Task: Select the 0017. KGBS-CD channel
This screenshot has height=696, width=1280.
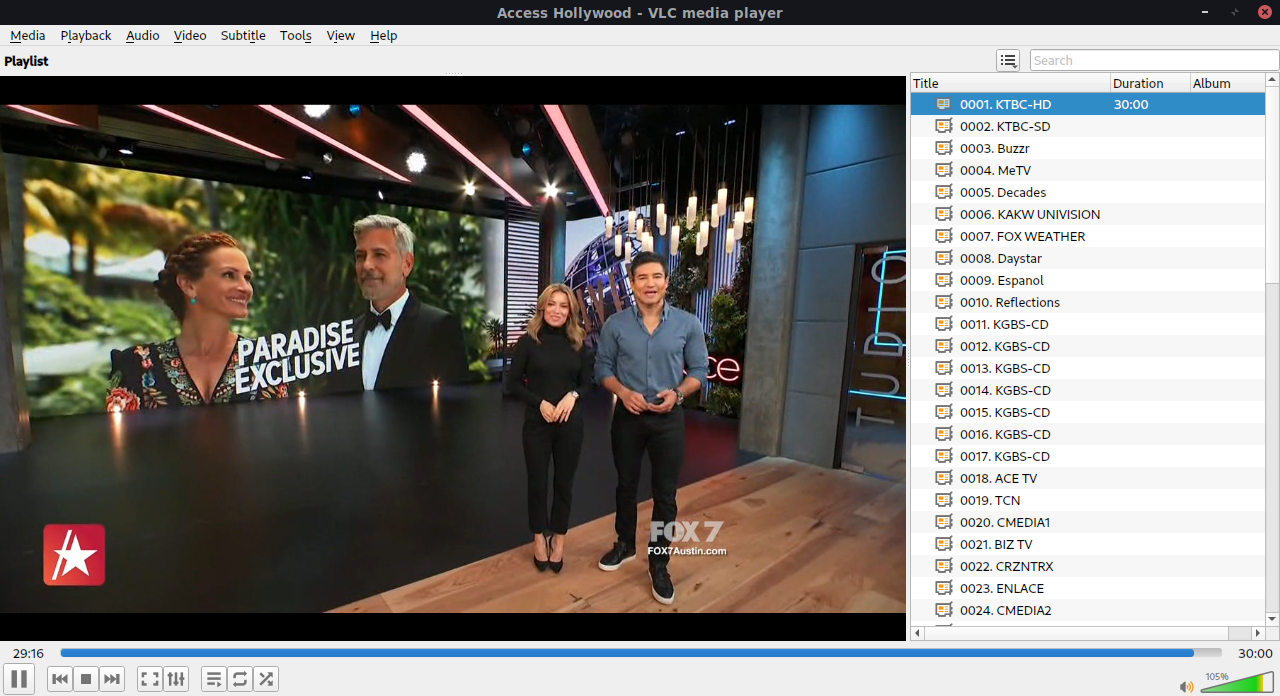Action: click(x=1087, y=456)
